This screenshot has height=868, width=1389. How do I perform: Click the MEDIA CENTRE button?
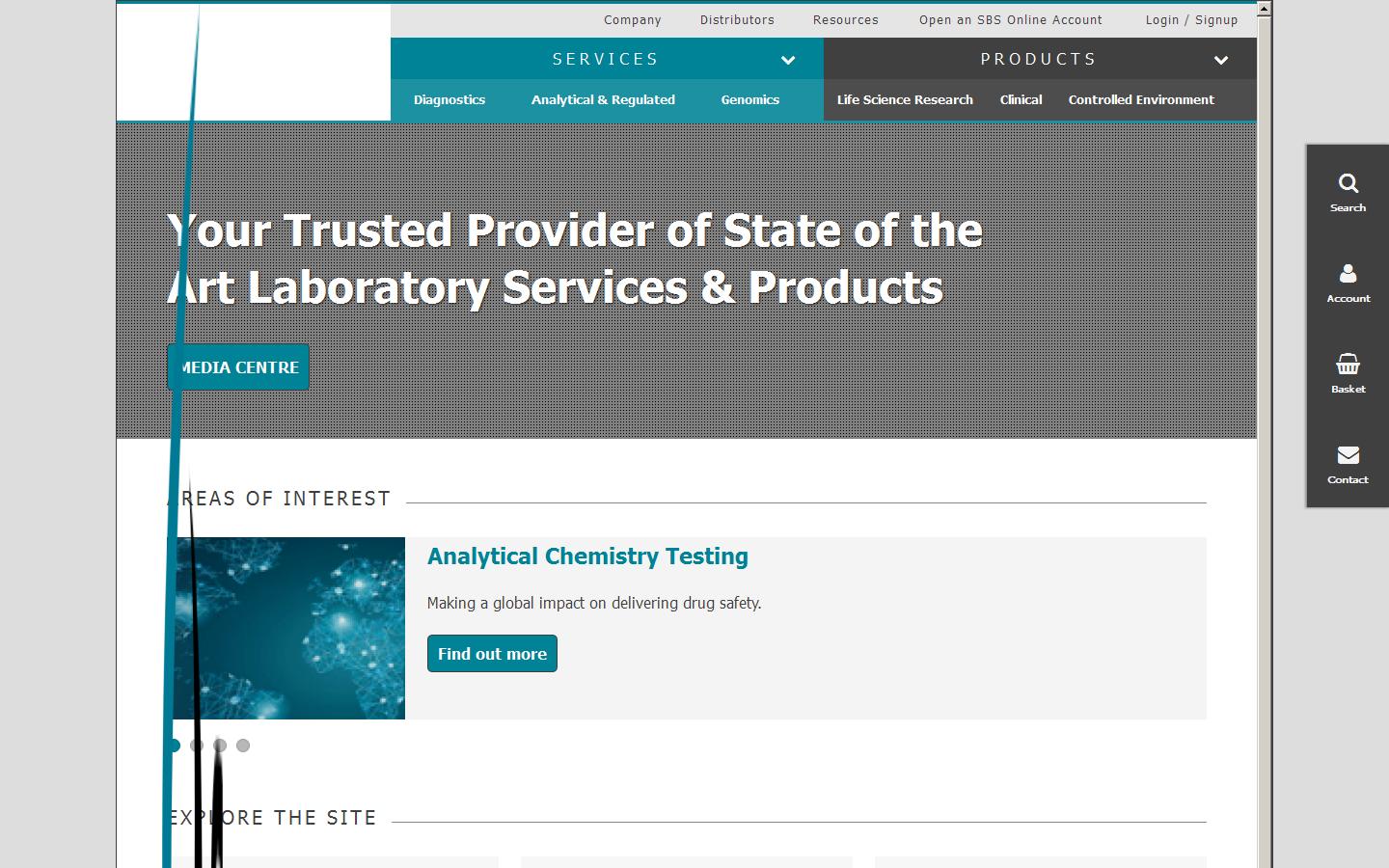tap(237, 367)
